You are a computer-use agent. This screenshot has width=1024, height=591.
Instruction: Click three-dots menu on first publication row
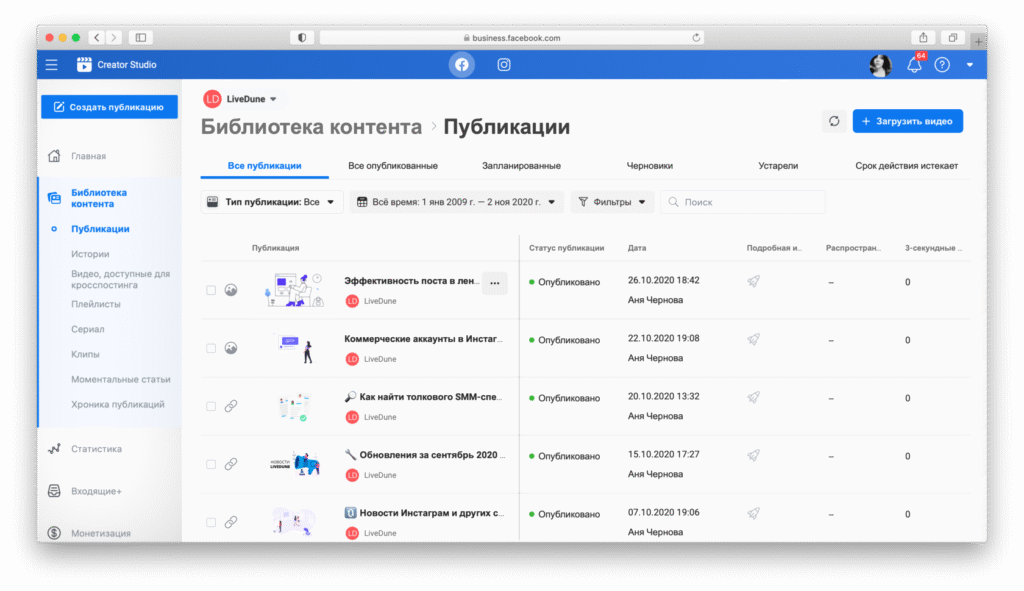click(494, 283)
